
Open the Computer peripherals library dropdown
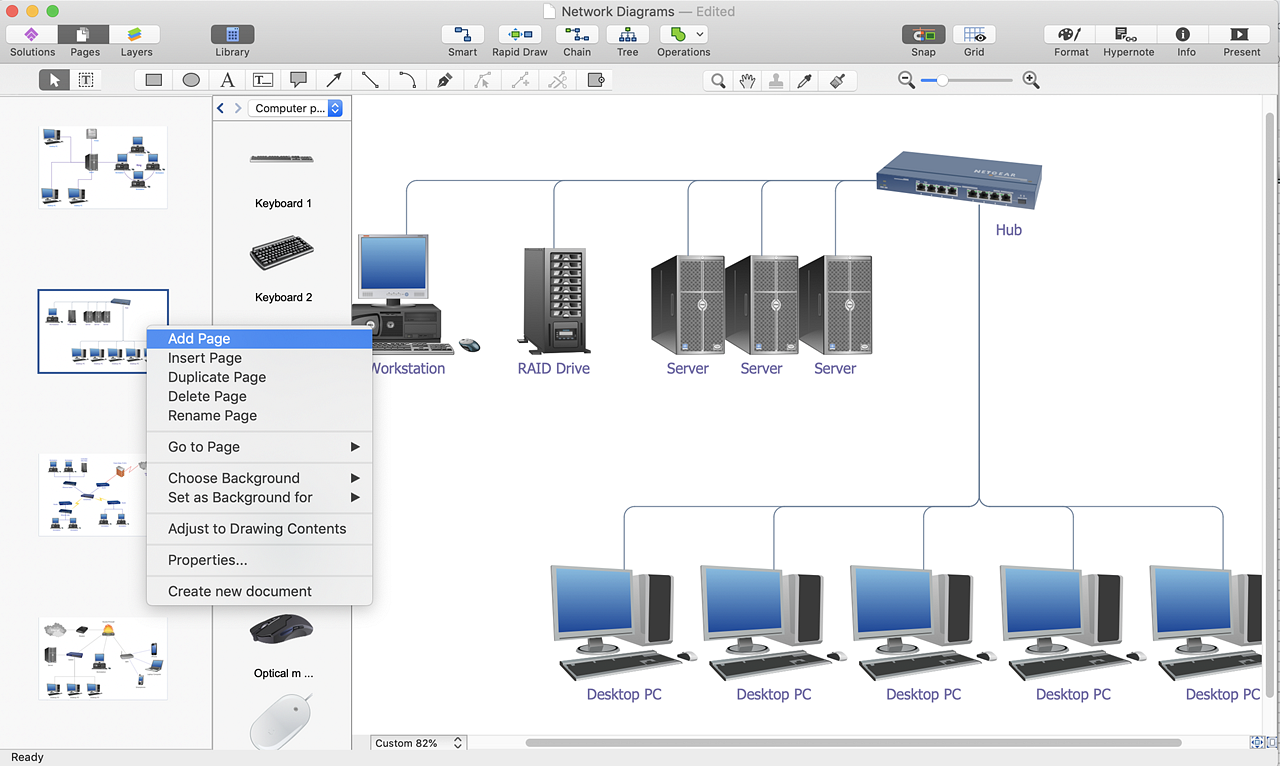coord(296,108)
